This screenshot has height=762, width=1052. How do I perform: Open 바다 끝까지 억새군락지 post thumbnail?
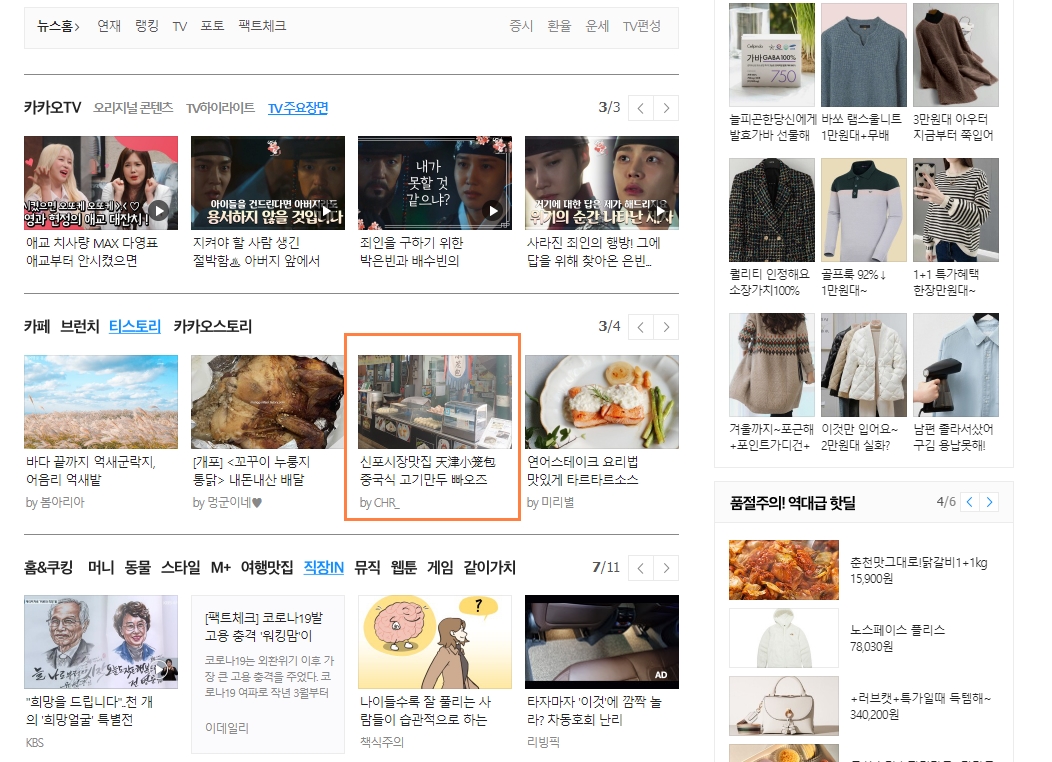101,402
